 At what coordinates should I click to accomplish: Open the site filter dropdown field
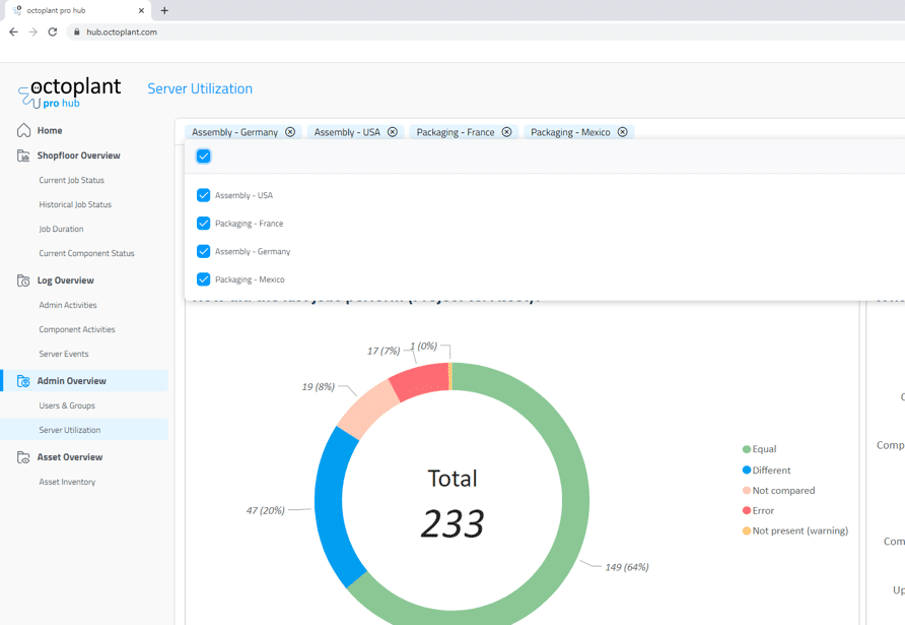760,132
